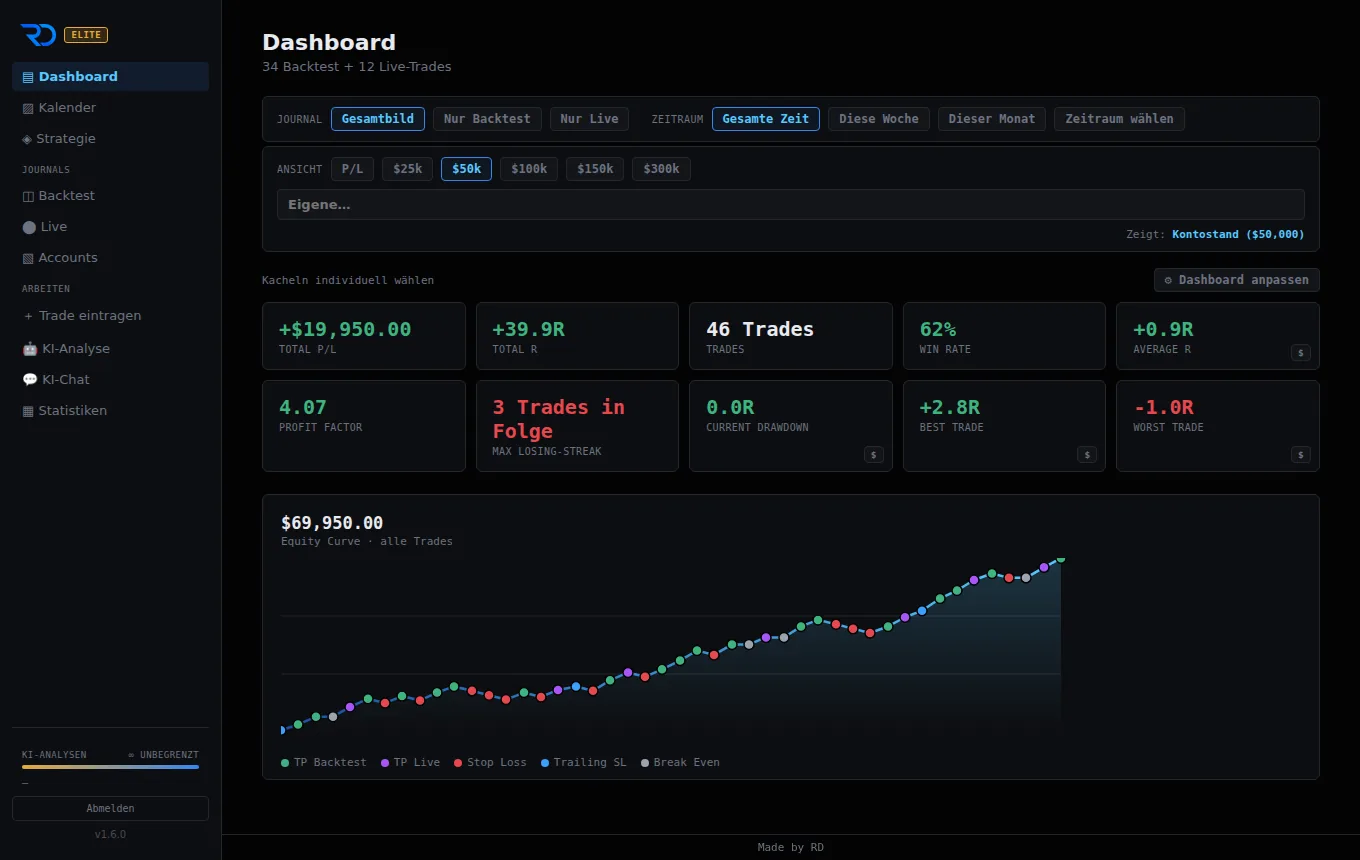
Task: Click the TP Live legend entry
Action: [410, 762]
